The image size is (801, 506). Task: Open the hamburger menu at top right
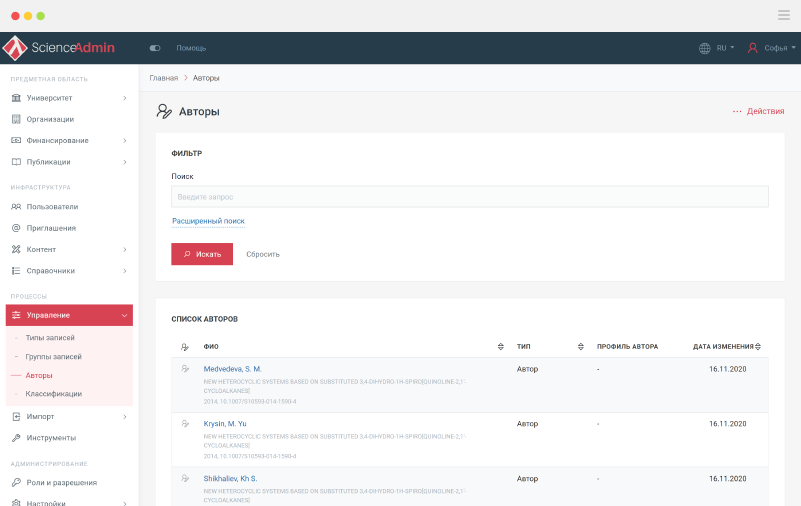pyautogui.click(x=784, y=15)
